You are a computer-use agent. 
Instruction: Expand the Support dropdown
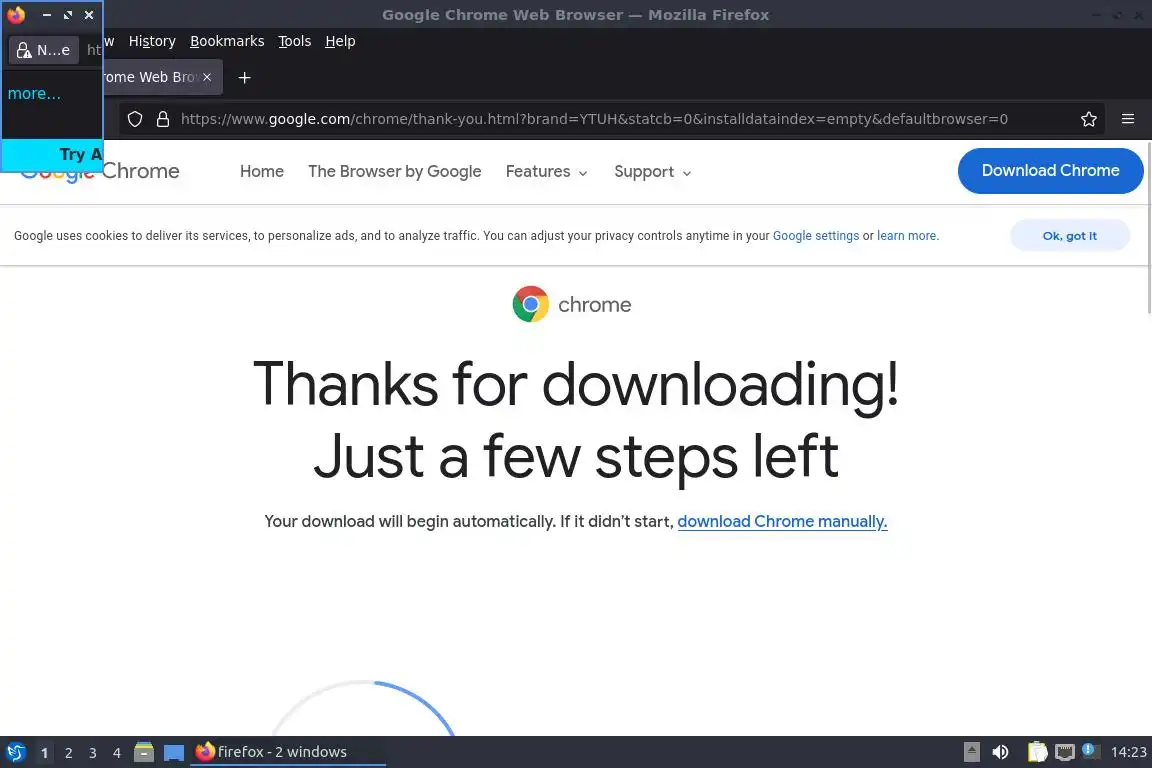[x=652, y=172]
